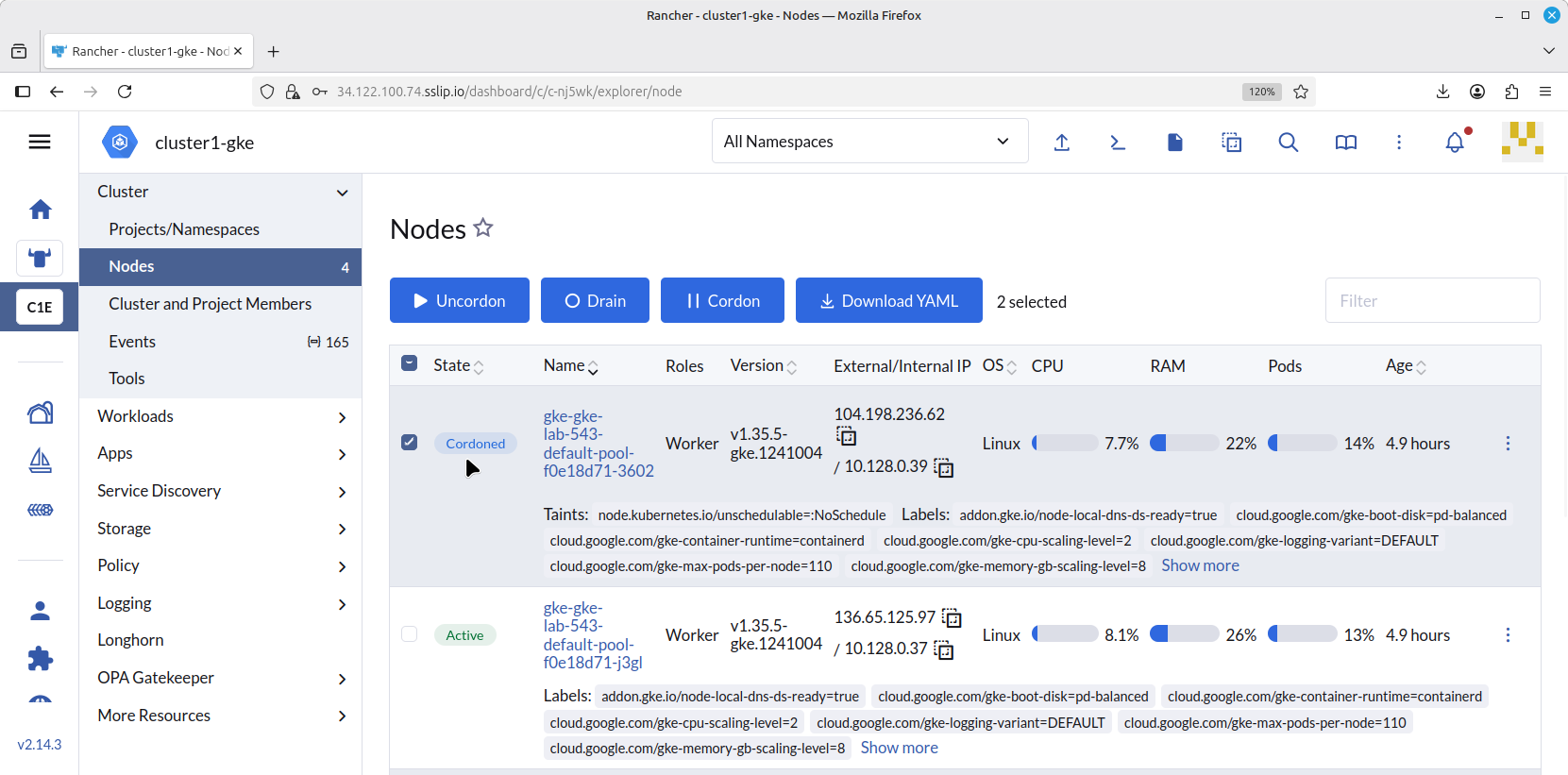Open the notifications bell
The width and height of the screenshot is (1568, 775).
pyautogui.click(x=1455, y=142)
